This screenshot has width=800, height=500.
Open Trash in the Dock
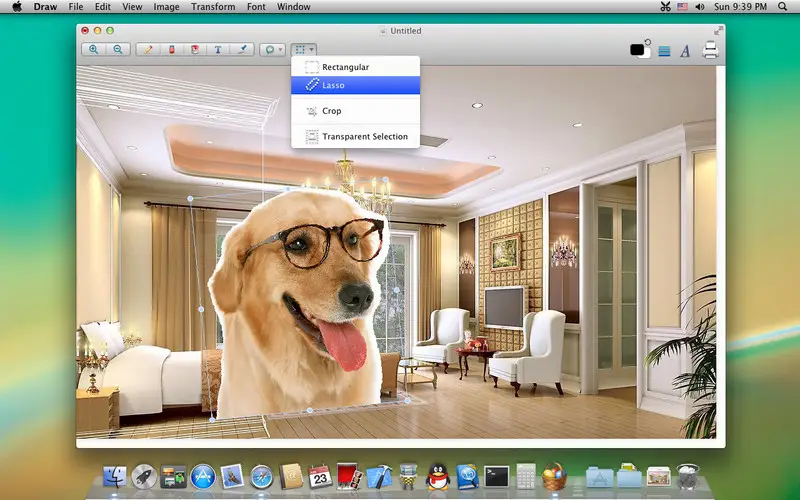click(688, 477)
